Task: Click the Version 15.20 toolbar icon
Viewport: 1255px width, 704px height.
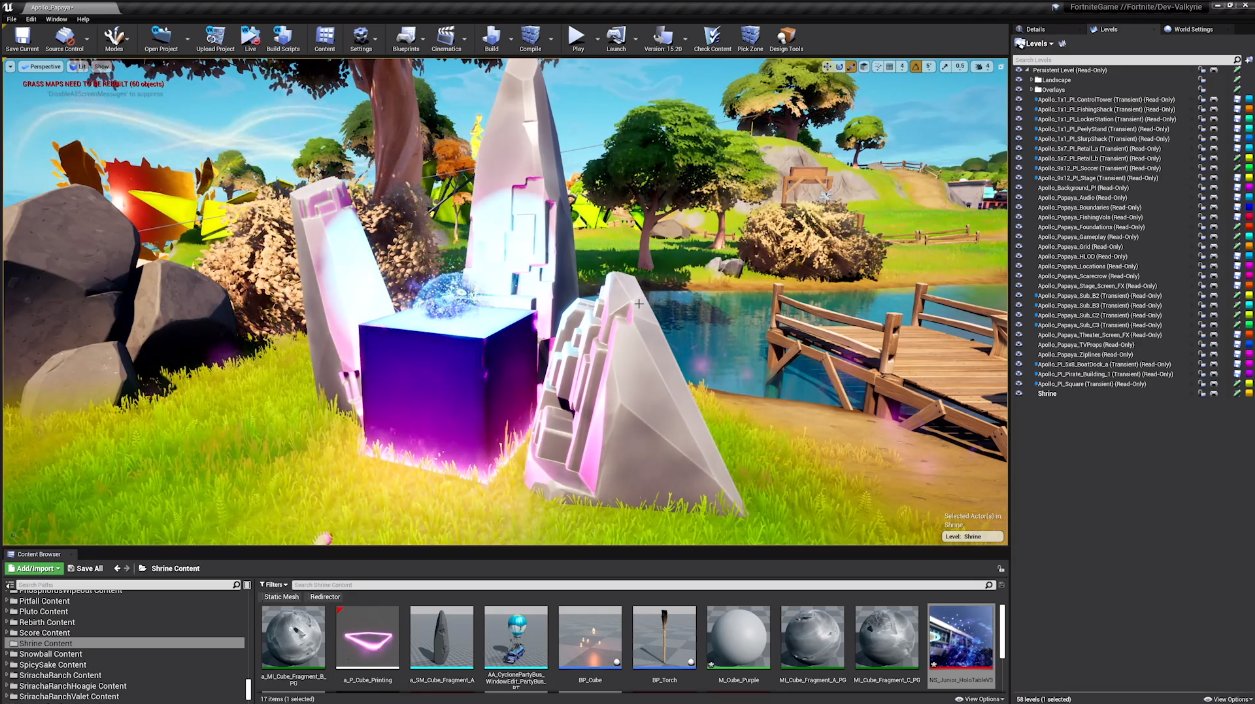Action: pos(663,39)
